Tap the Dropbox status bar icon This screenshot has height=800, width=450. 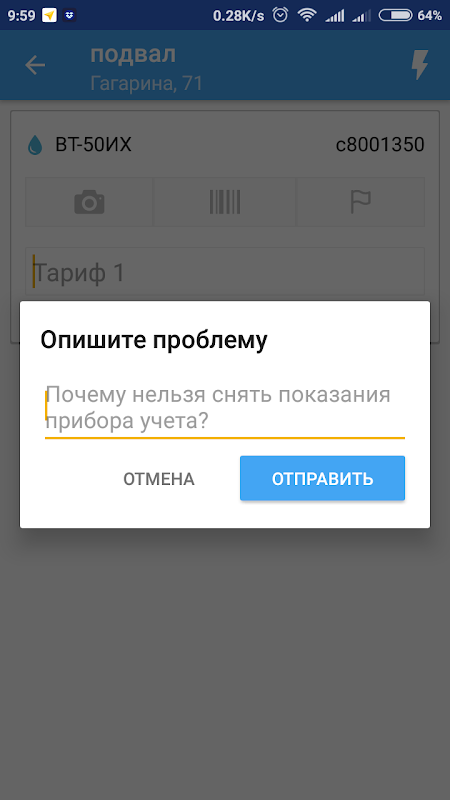click(70, 15)
